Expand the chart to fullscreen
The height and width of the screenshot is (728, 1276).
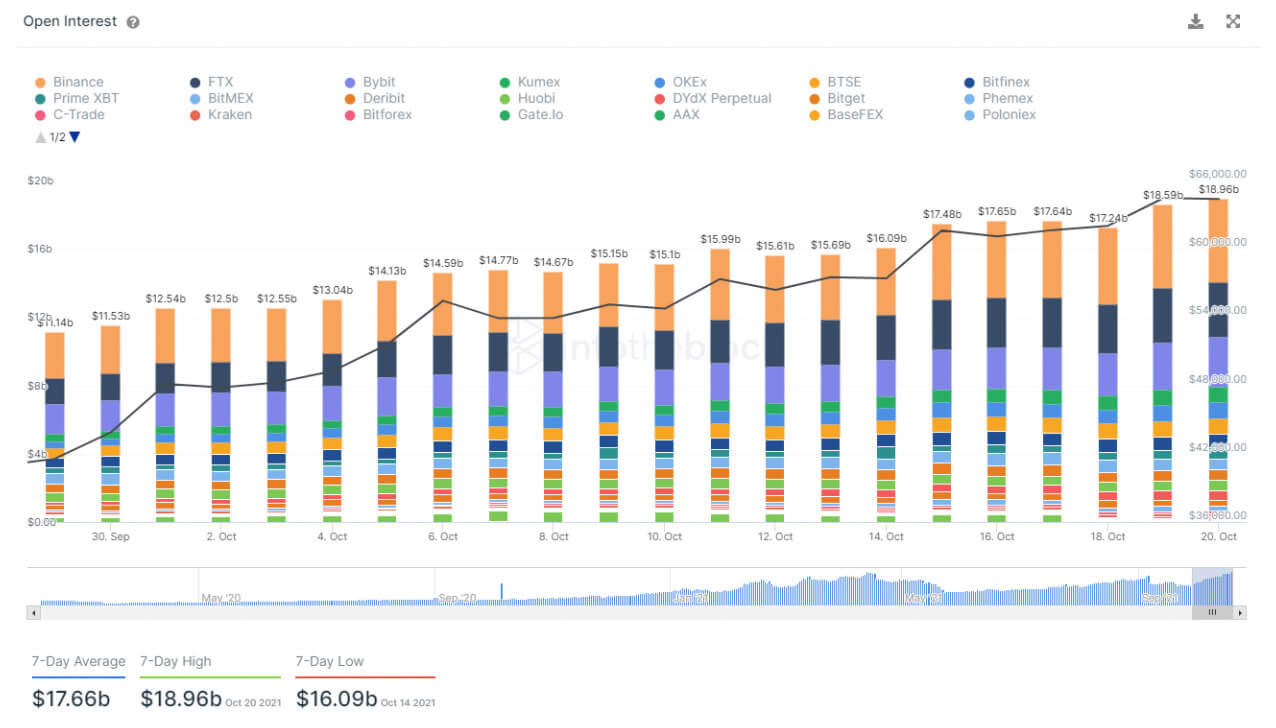[1232, 20]
